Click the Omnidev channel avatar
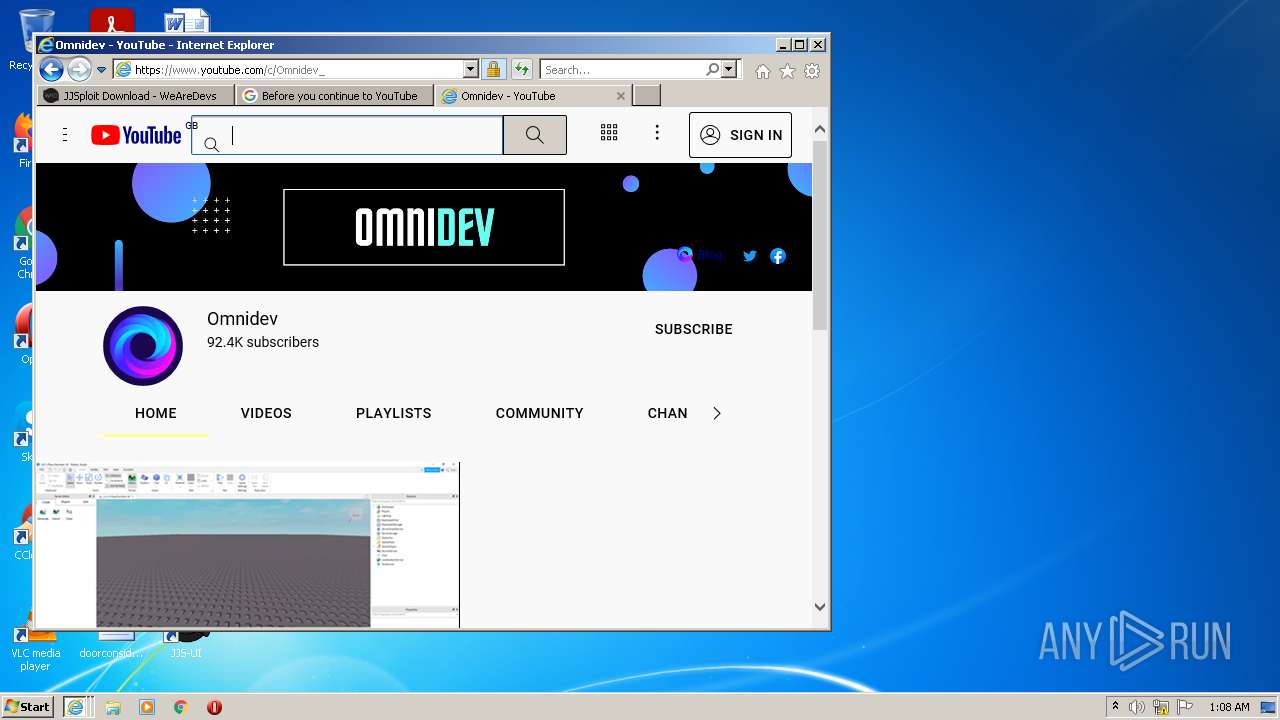 click(x=143, y=346)
